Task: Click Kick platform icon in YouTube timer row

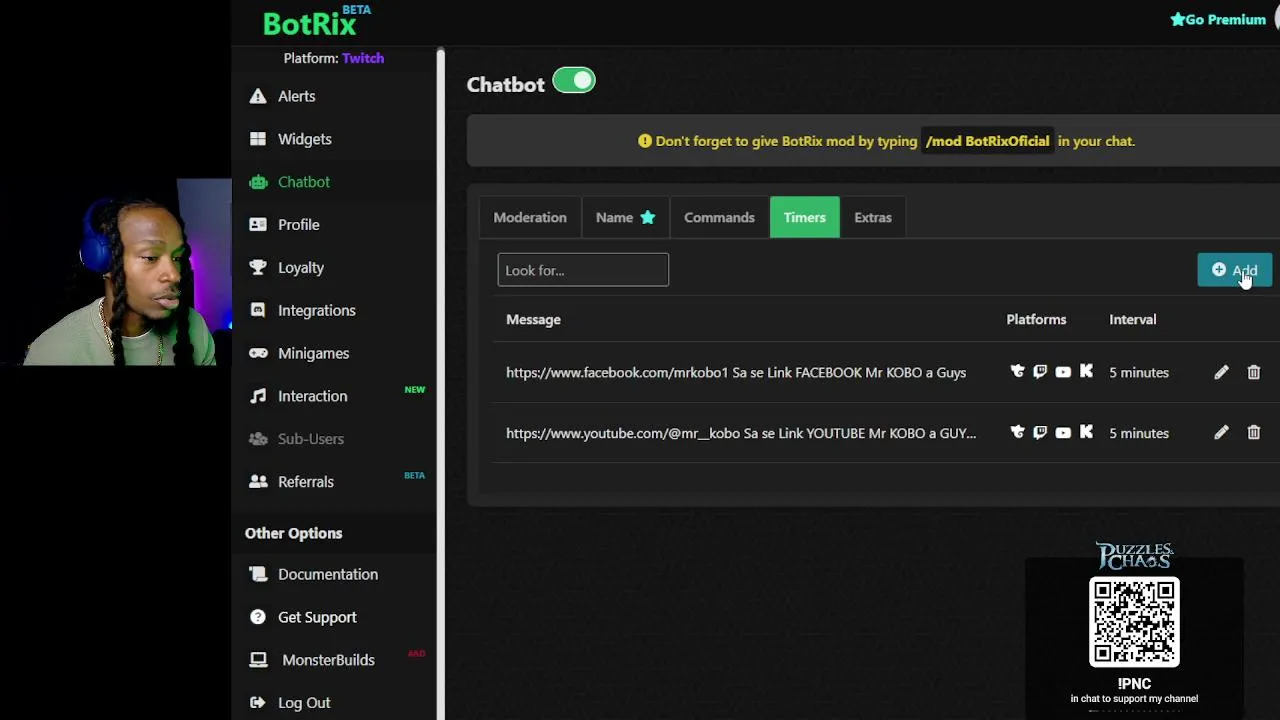Action: (x=1086, y=433)
